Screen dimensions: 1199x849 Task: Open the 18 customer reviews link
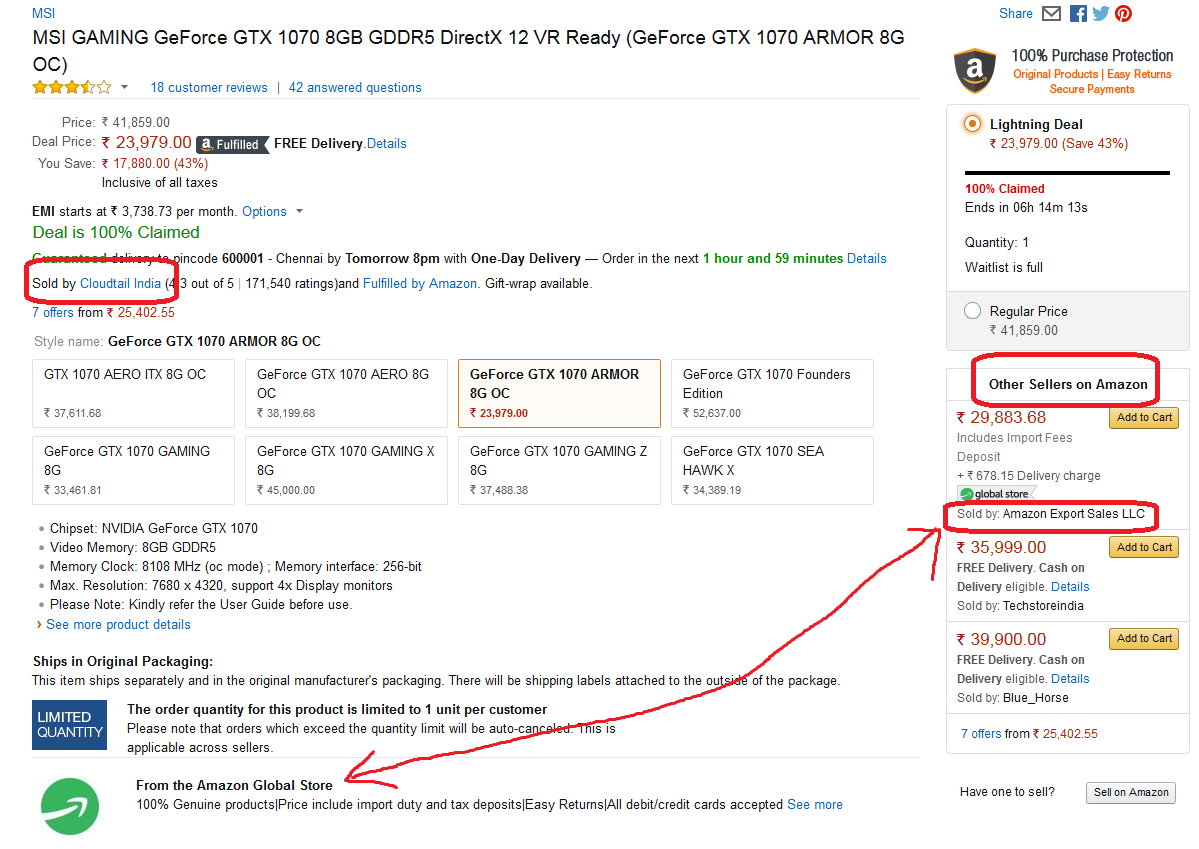[209, 87]
